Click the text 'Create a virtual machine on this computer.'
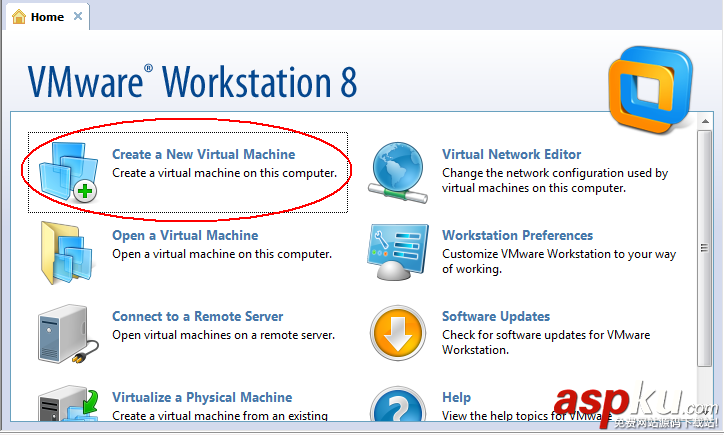Screen dimensions: 724x435 click(x=224, y=173)
